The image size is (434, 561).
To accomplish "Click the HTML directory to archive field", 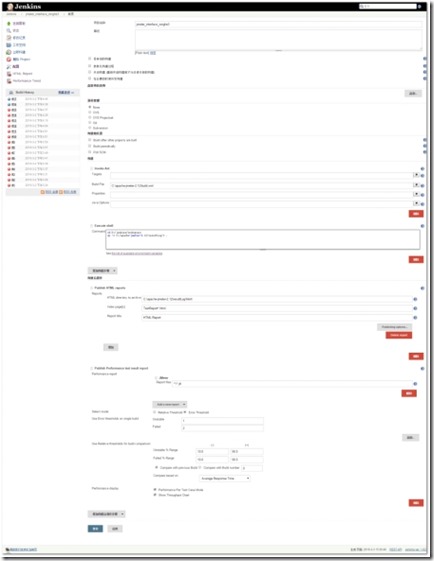I will [x=277, y=299].
